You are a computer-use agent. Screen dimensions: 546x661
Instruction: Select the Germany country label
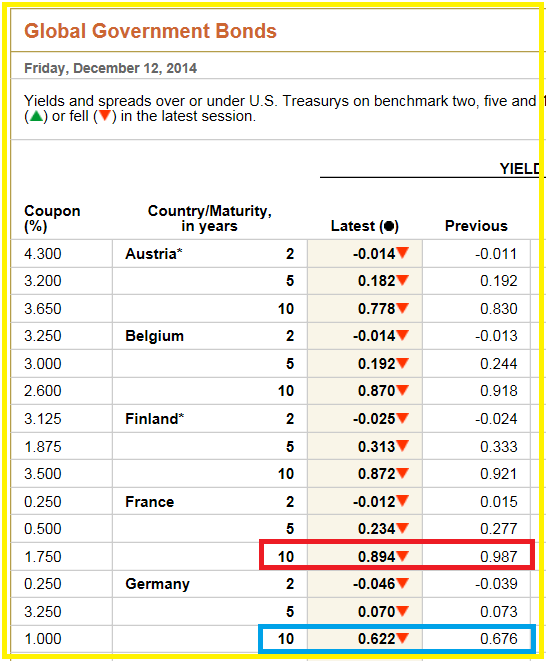point(157,584)
